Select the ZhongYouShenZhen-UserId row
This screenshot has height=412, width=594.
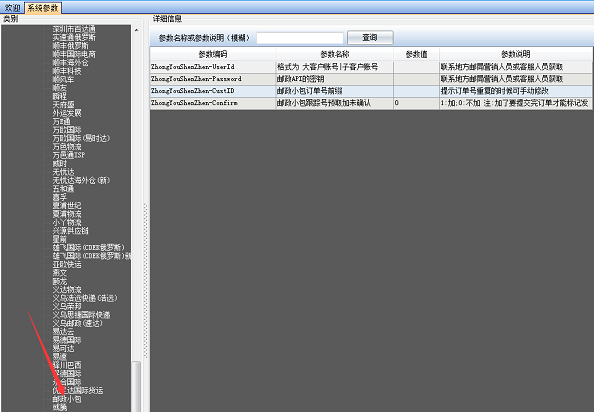coord(371,67)
